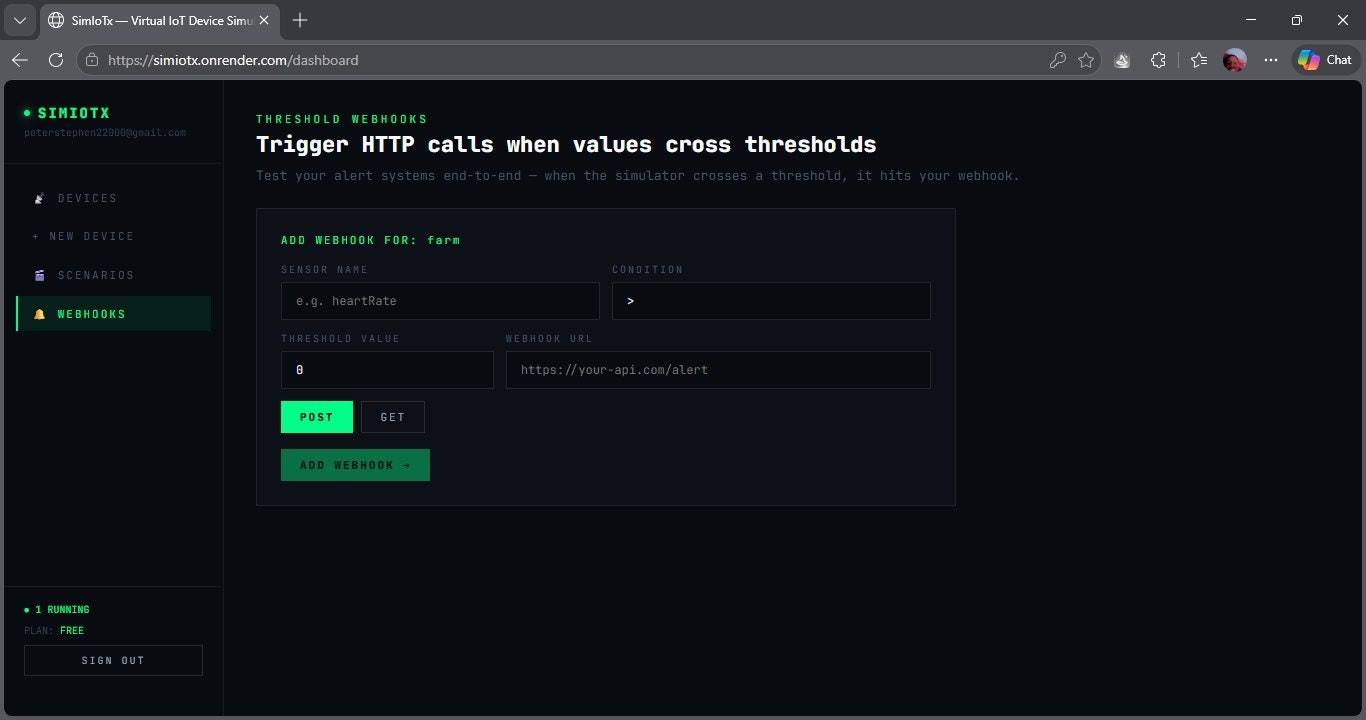
Task: Select the Webhooks sidebar item
Action: point(113,314)
